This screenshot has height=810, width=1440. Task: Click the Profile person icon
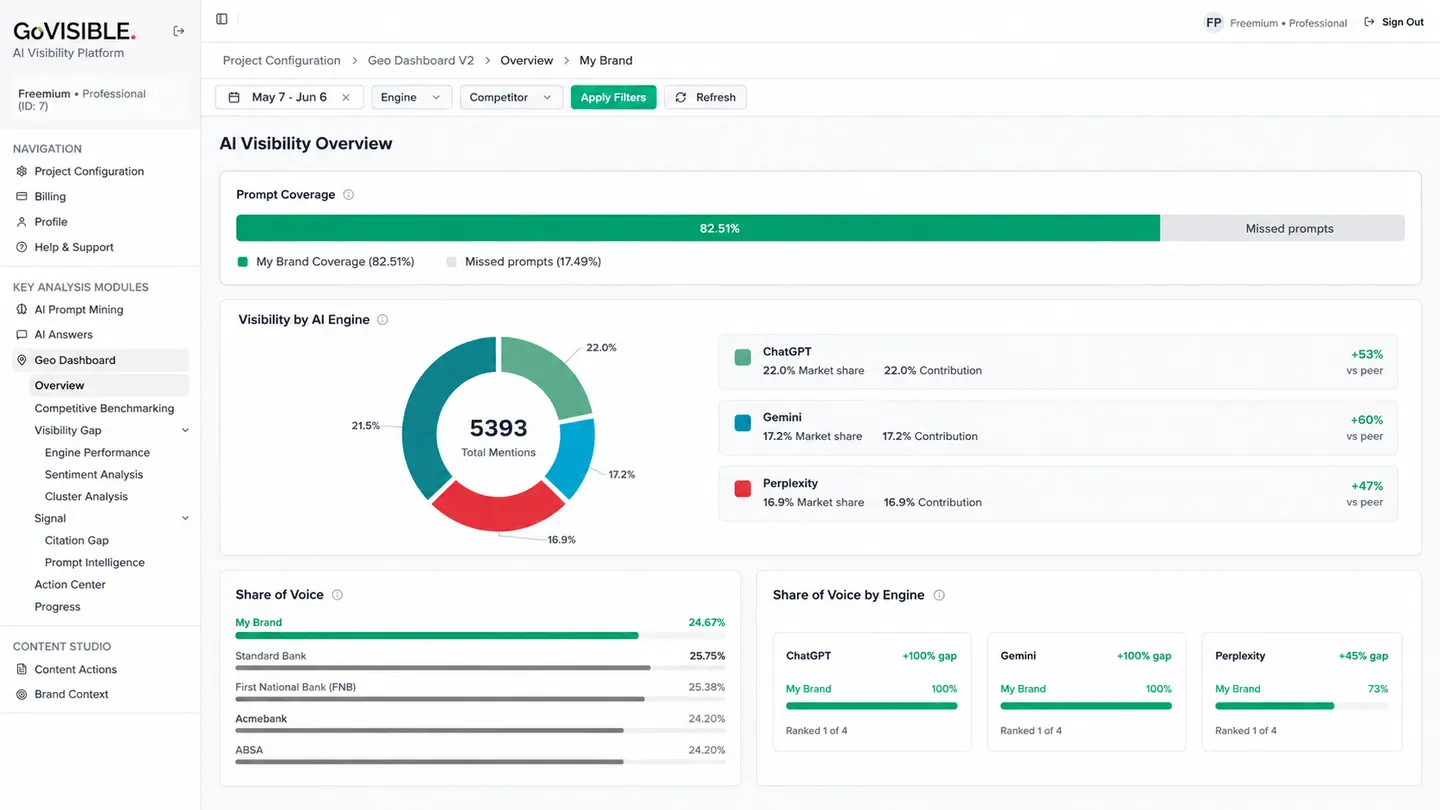tap(22, 222)
